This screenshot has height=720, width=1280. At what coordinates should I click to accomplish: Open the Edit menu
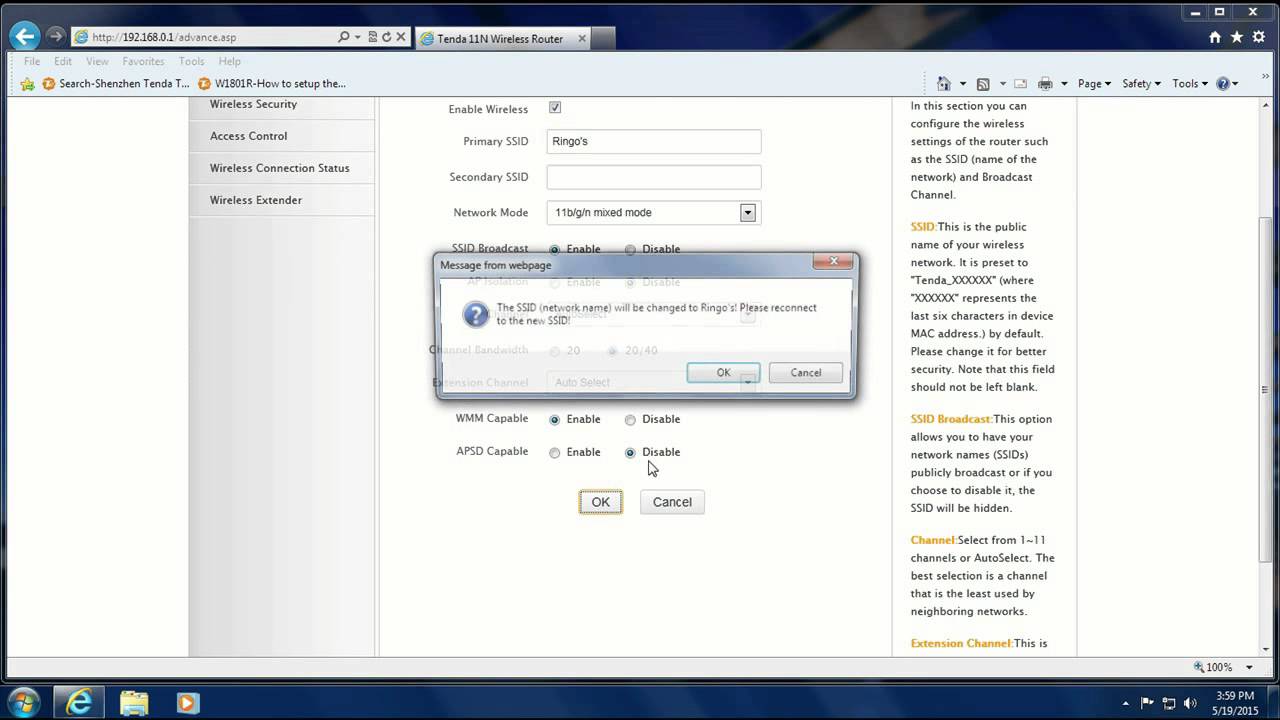point(63,61)
